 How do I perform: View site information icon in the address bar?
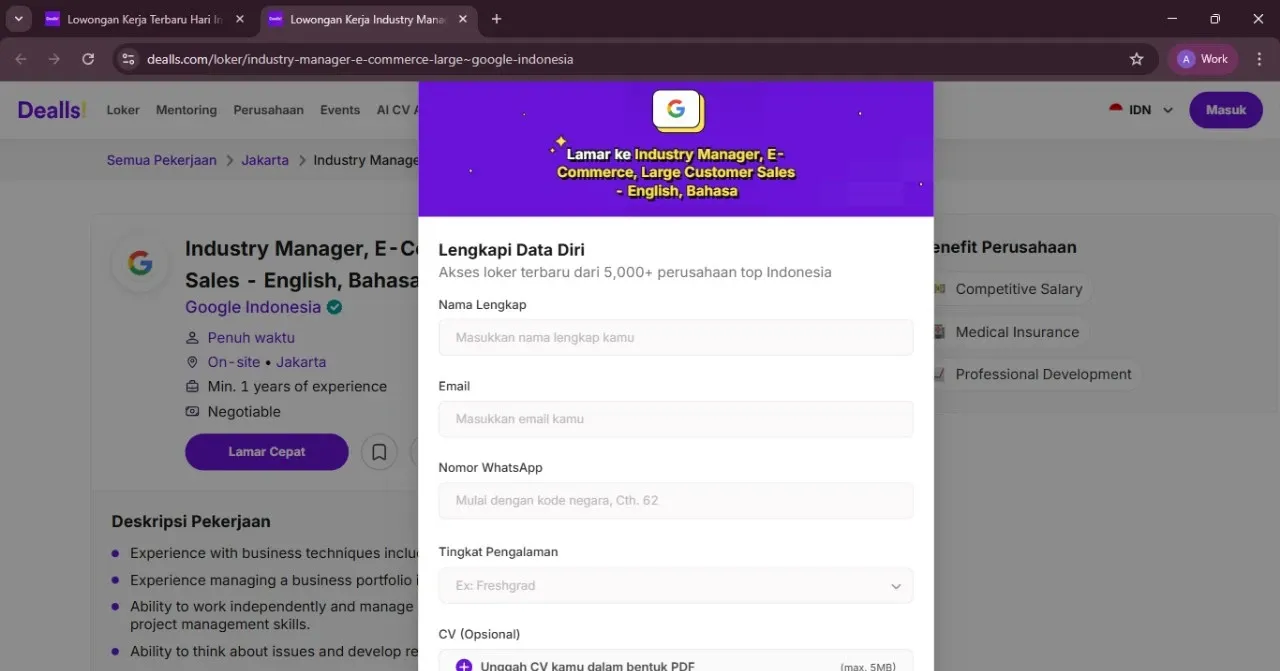[x=128, y=59]
